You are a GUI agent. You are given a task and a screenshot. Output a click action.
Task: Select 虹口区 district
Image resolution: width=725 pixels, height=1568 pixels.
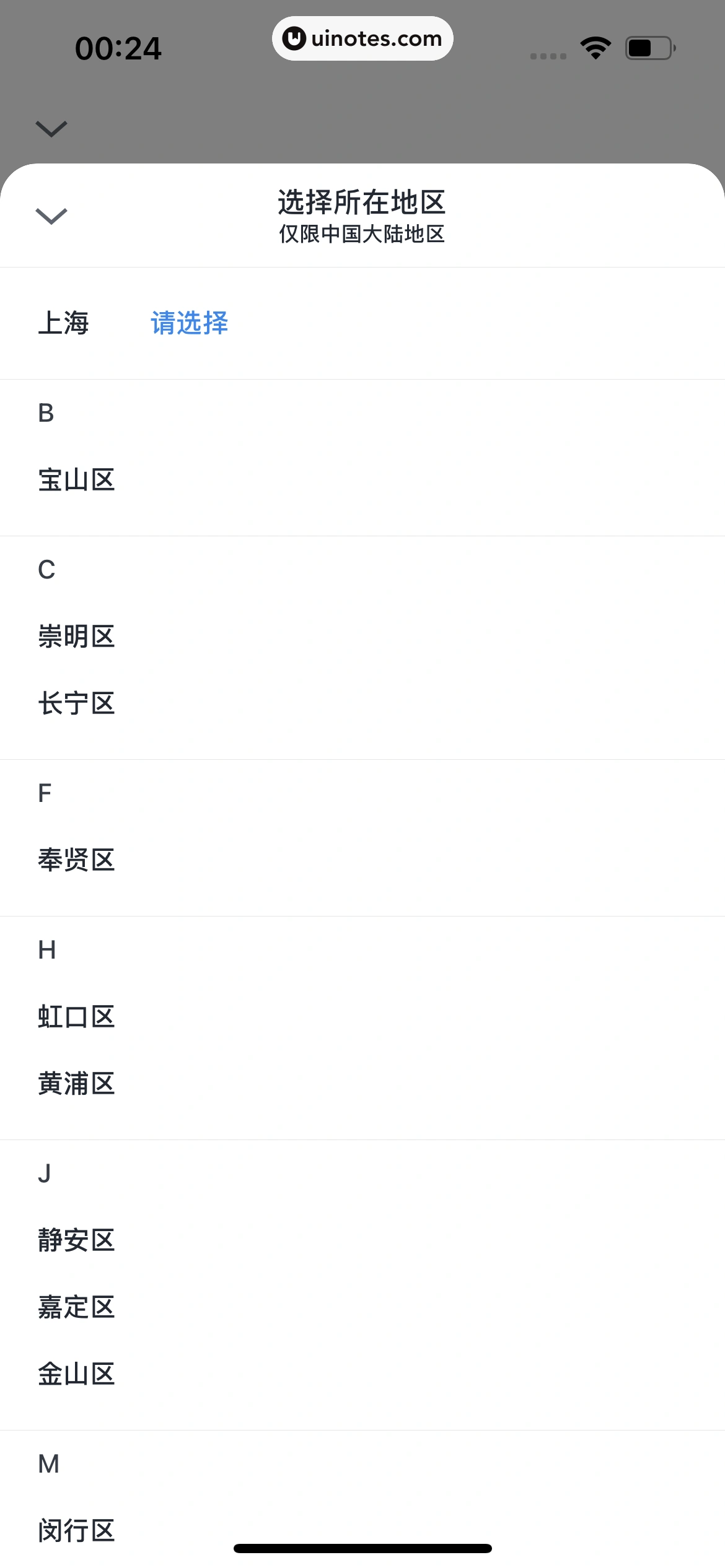coord(76,1016)
